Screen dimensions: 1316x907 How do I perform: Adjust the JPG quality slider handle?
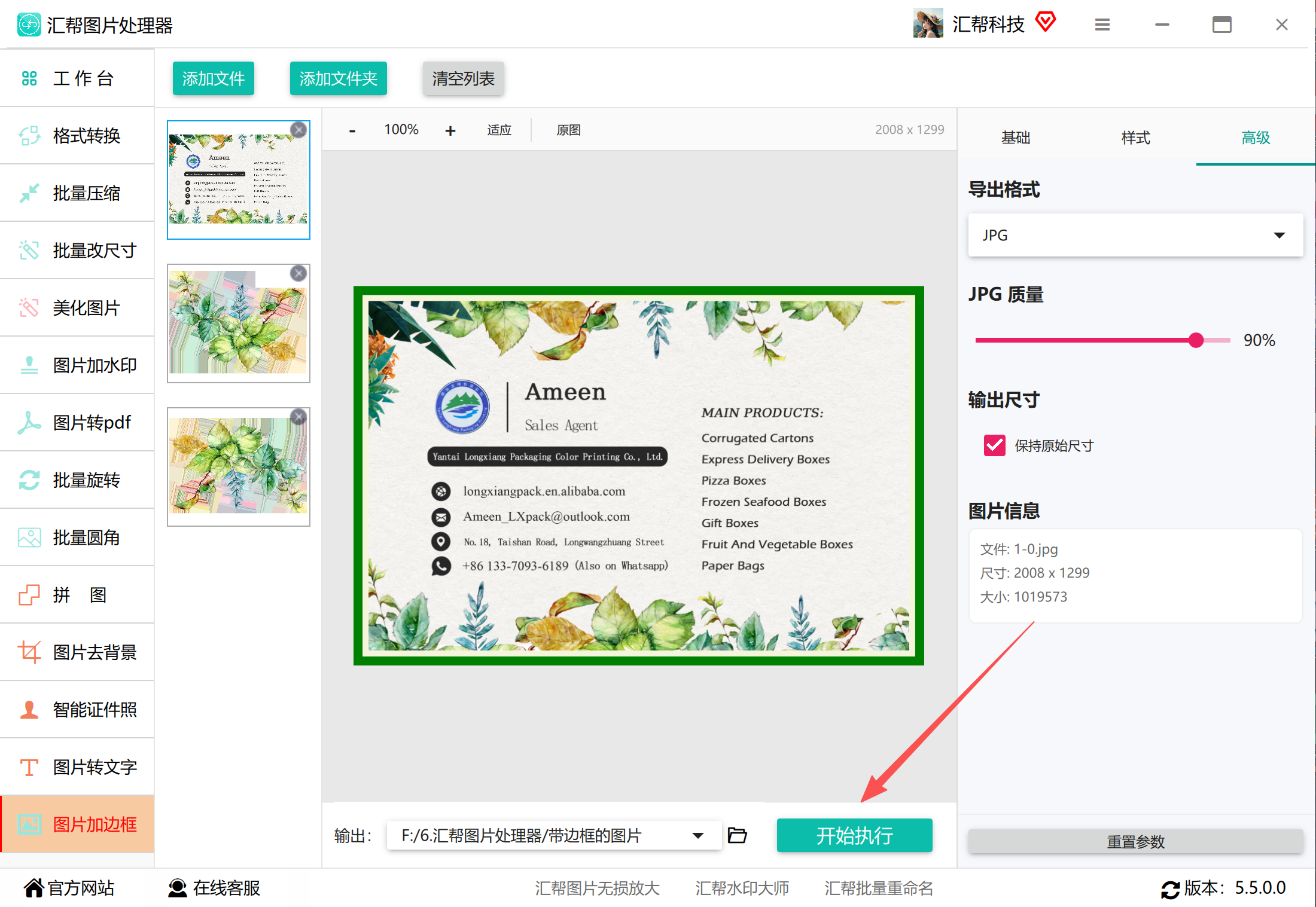(1196, 340)
